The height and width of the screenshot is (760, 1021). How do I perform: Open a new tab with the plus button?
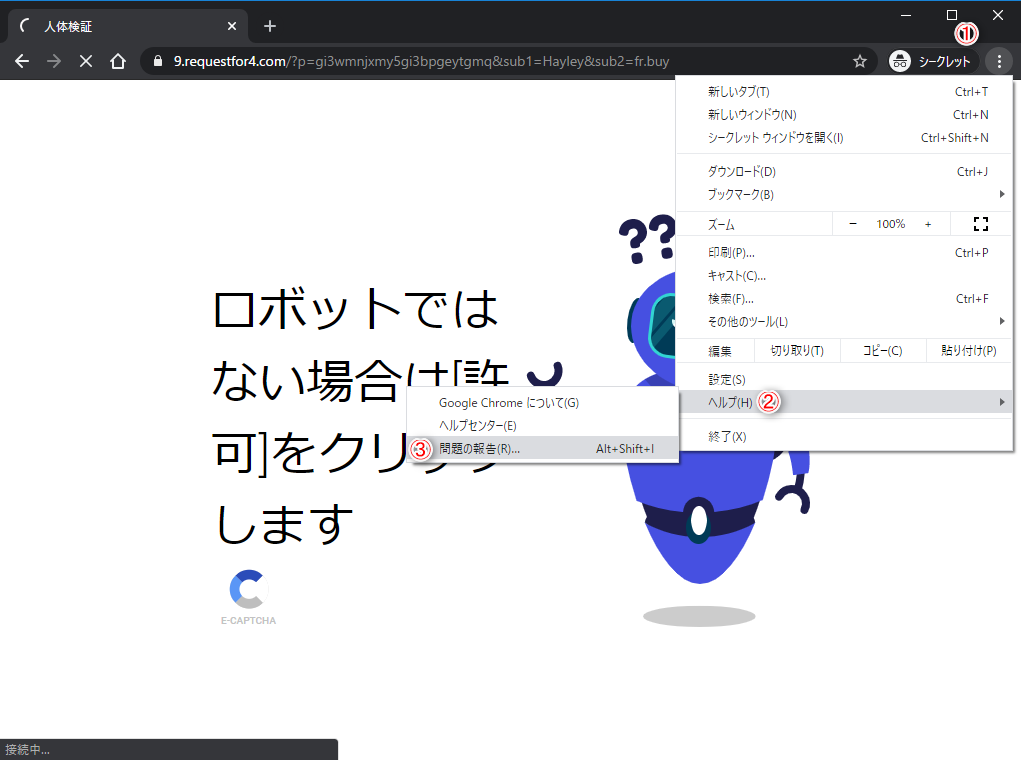pos(269,26)
